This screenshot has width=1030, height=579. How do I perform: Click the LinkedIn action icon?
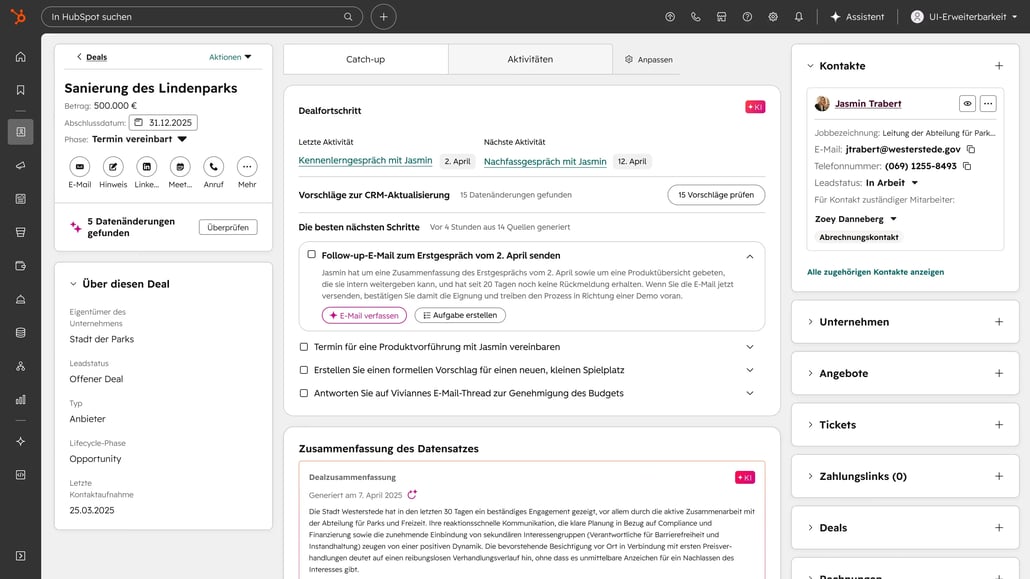coord(146,167)
